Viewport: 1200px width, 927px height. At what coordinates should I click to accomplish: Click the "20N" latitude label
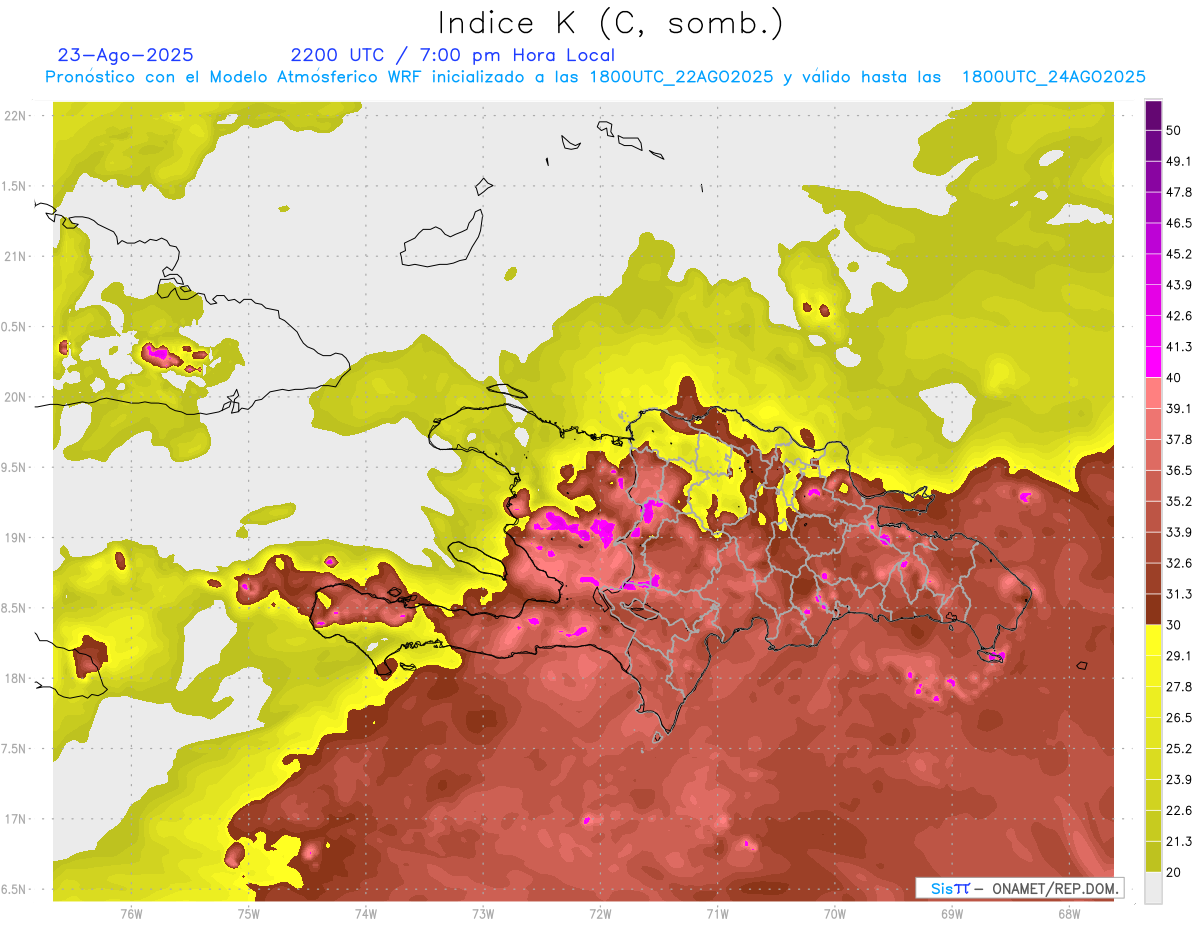point(15,397)
